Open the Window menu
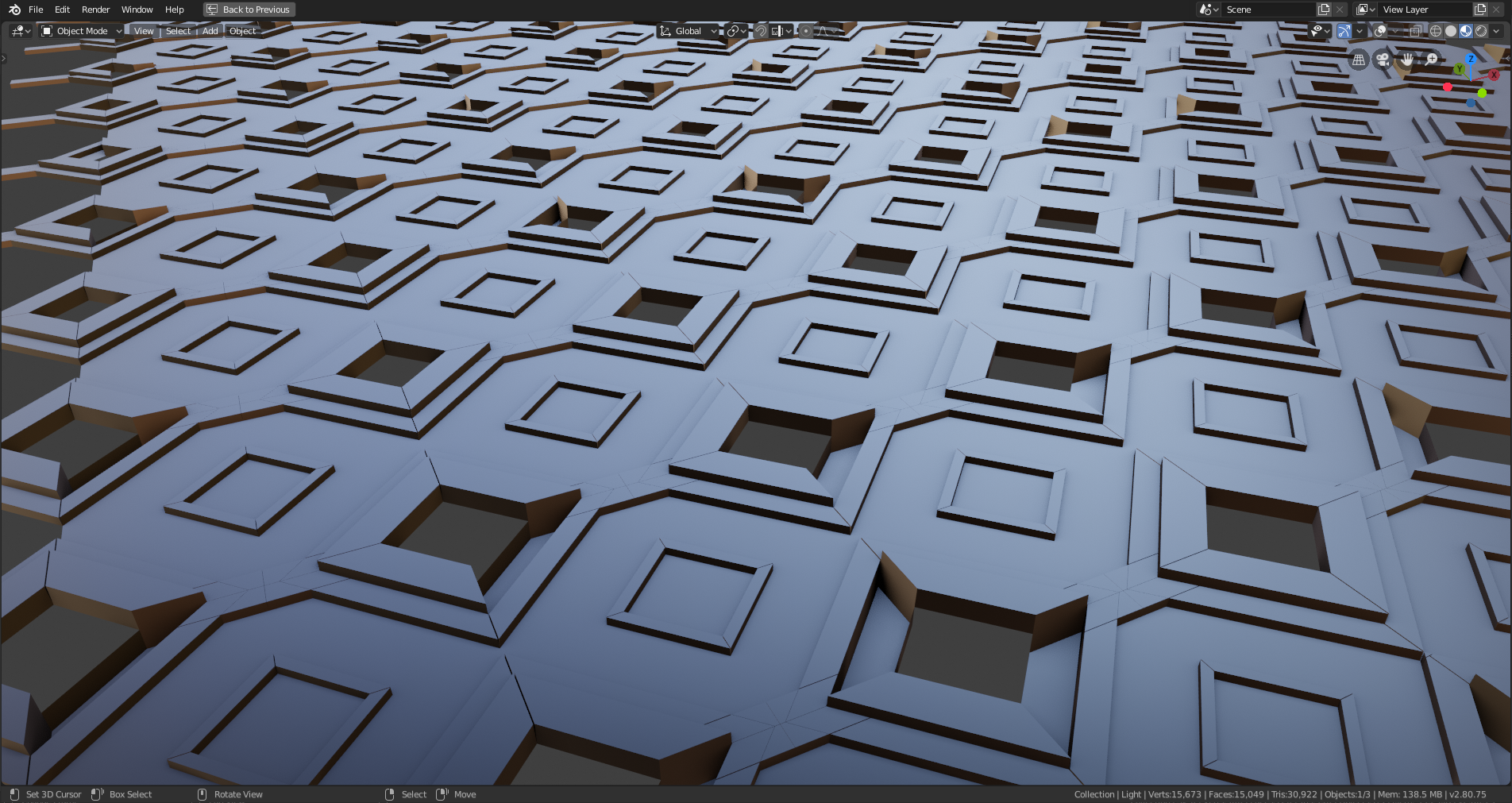The height and width of the screenshot is (803, 1512). point(137,10)
